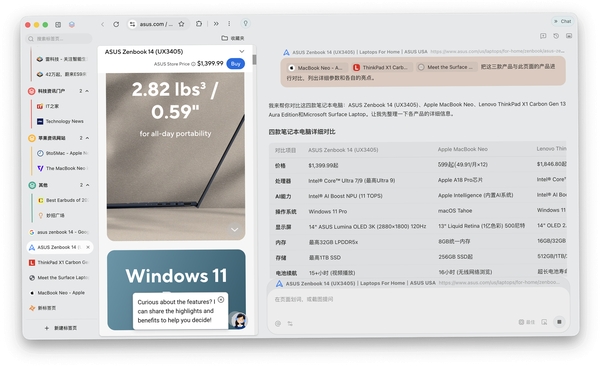Click info icon next to ASUS Store Price

pos(193,64)
